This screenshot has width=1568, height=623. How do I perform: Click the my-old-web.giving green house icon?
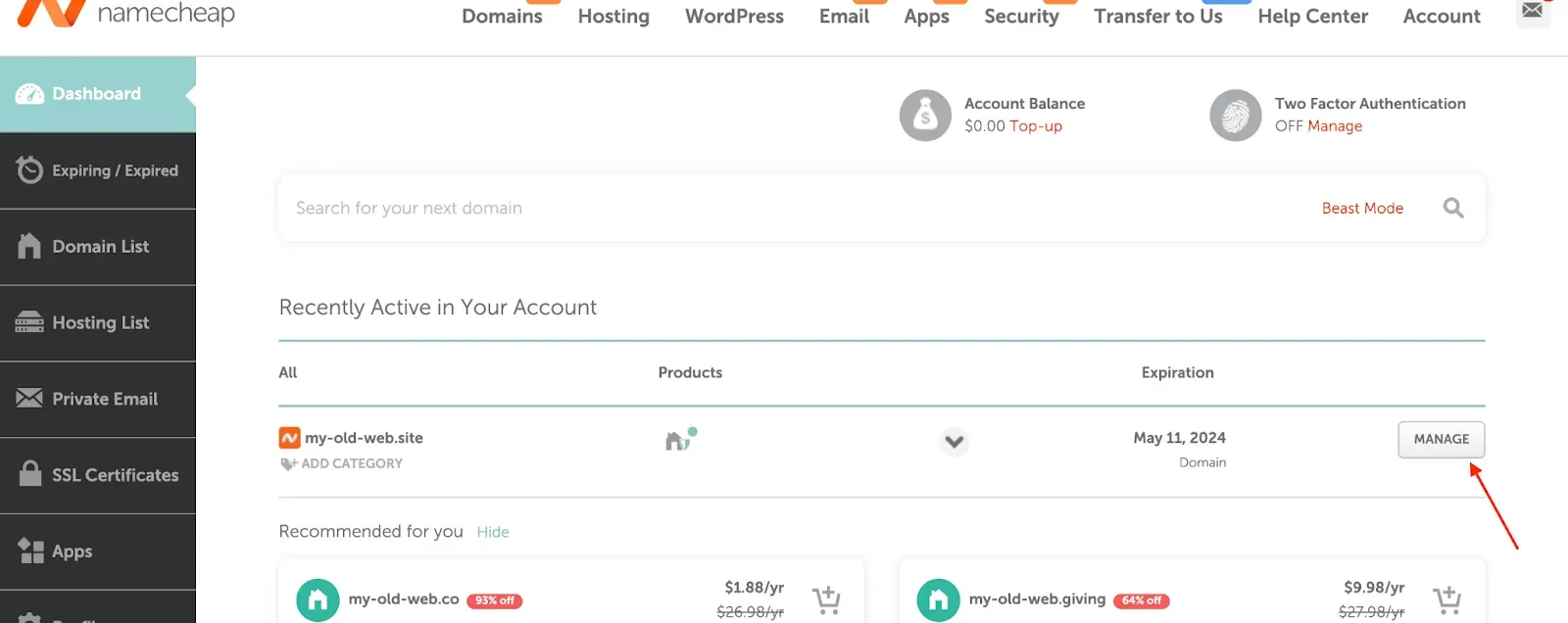coord(938,599)
